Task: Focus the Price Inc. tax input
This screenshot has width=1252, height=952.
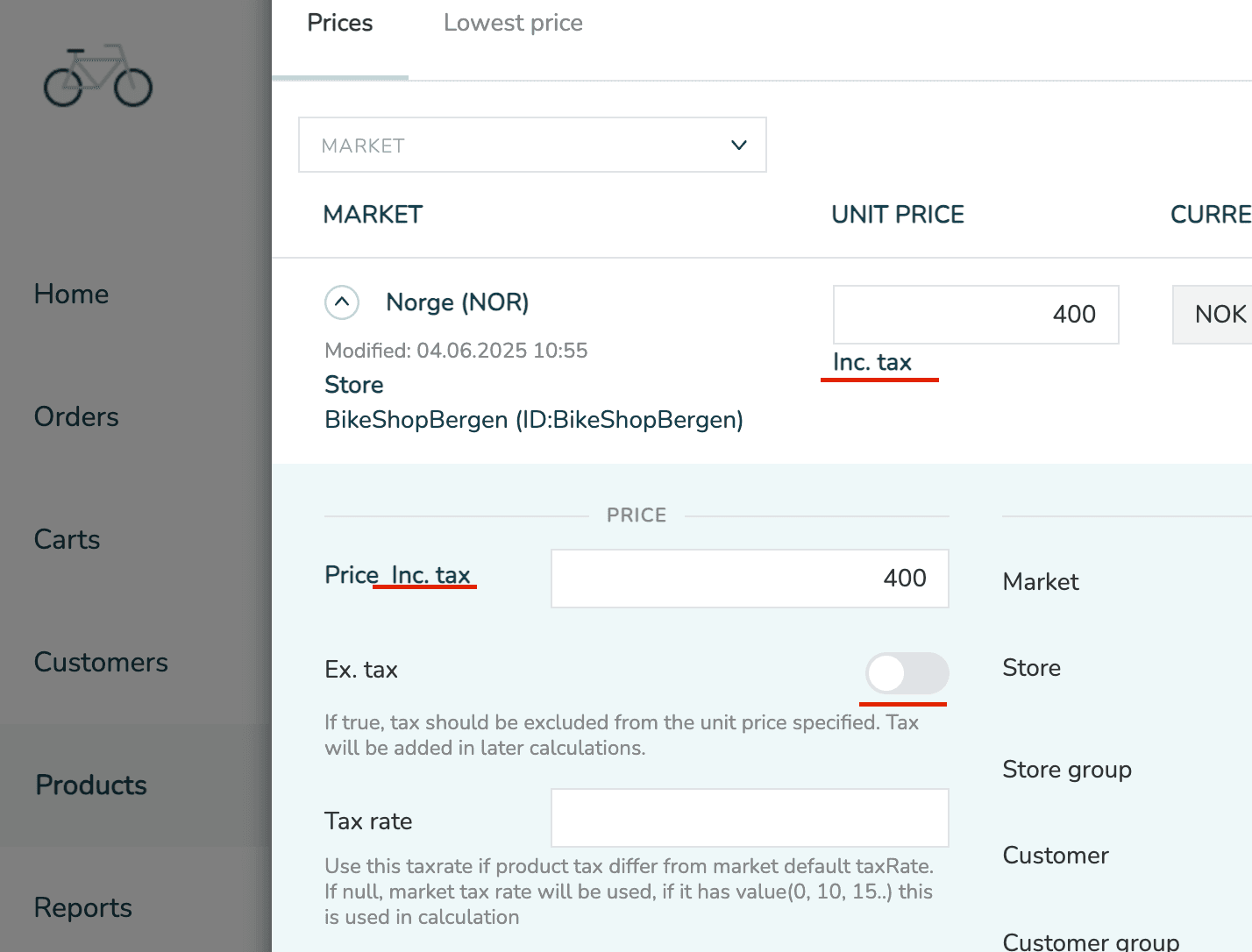Action: (750, 579)
